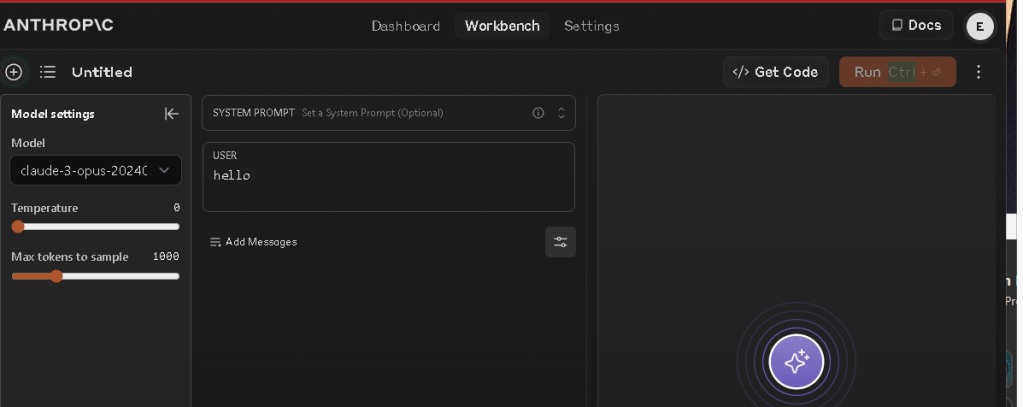Expand the system prompt field arrows
The width and height of the screenshot is (1023, 407).
pyautogui.click(x=561, y=113)
